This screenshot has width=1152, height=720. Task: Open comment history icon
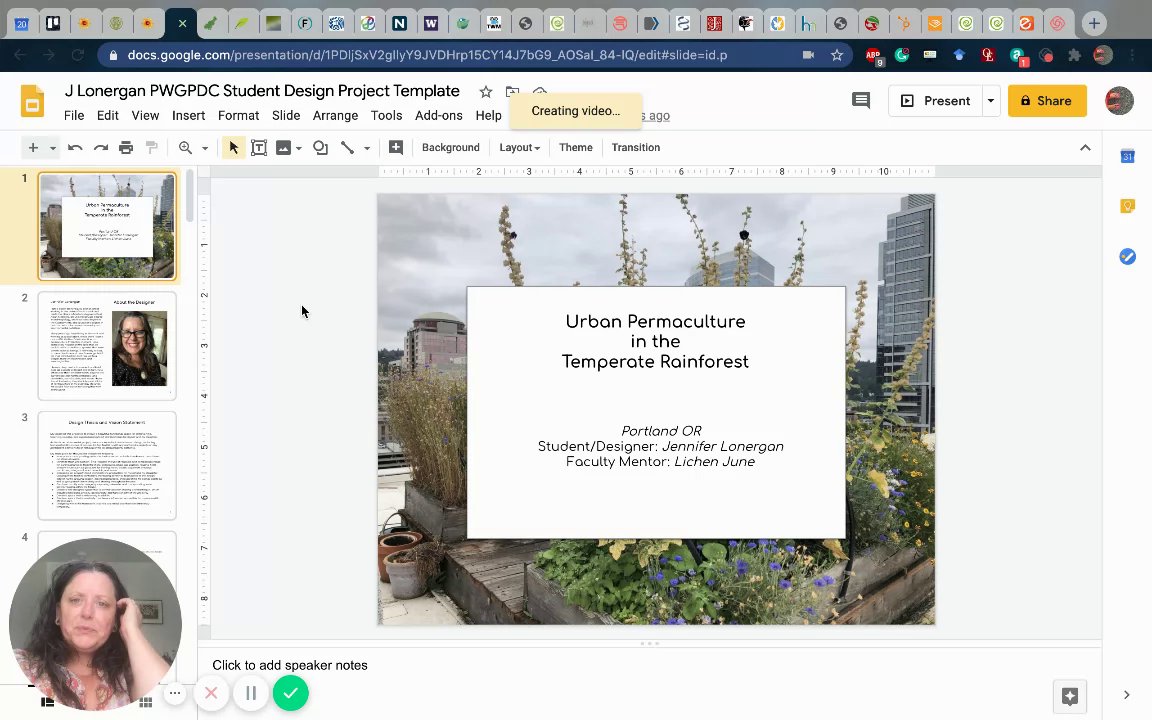[x=860, y=100]
